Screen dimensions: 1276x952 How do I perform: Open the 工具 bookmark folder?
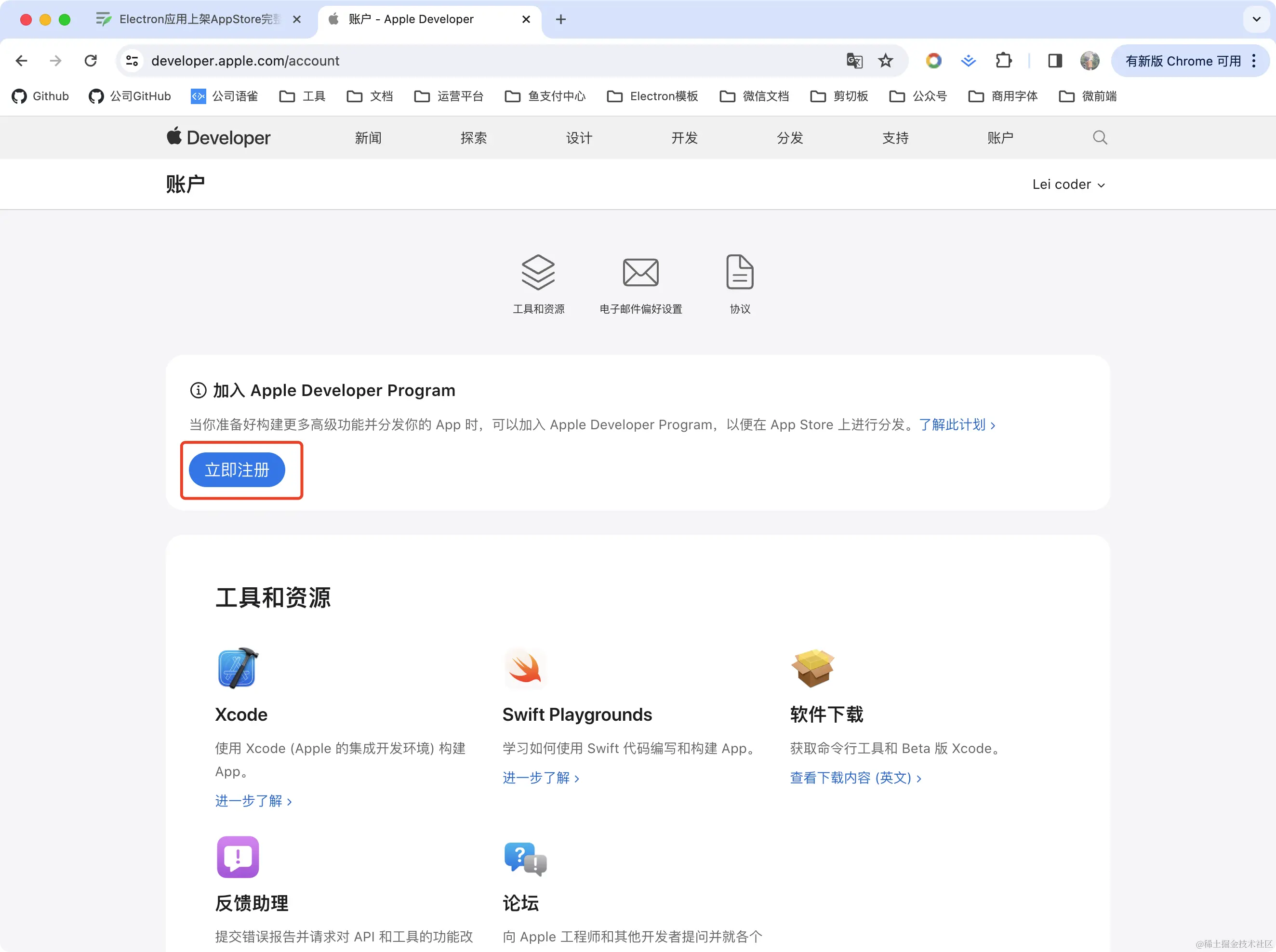coord(302,96)
